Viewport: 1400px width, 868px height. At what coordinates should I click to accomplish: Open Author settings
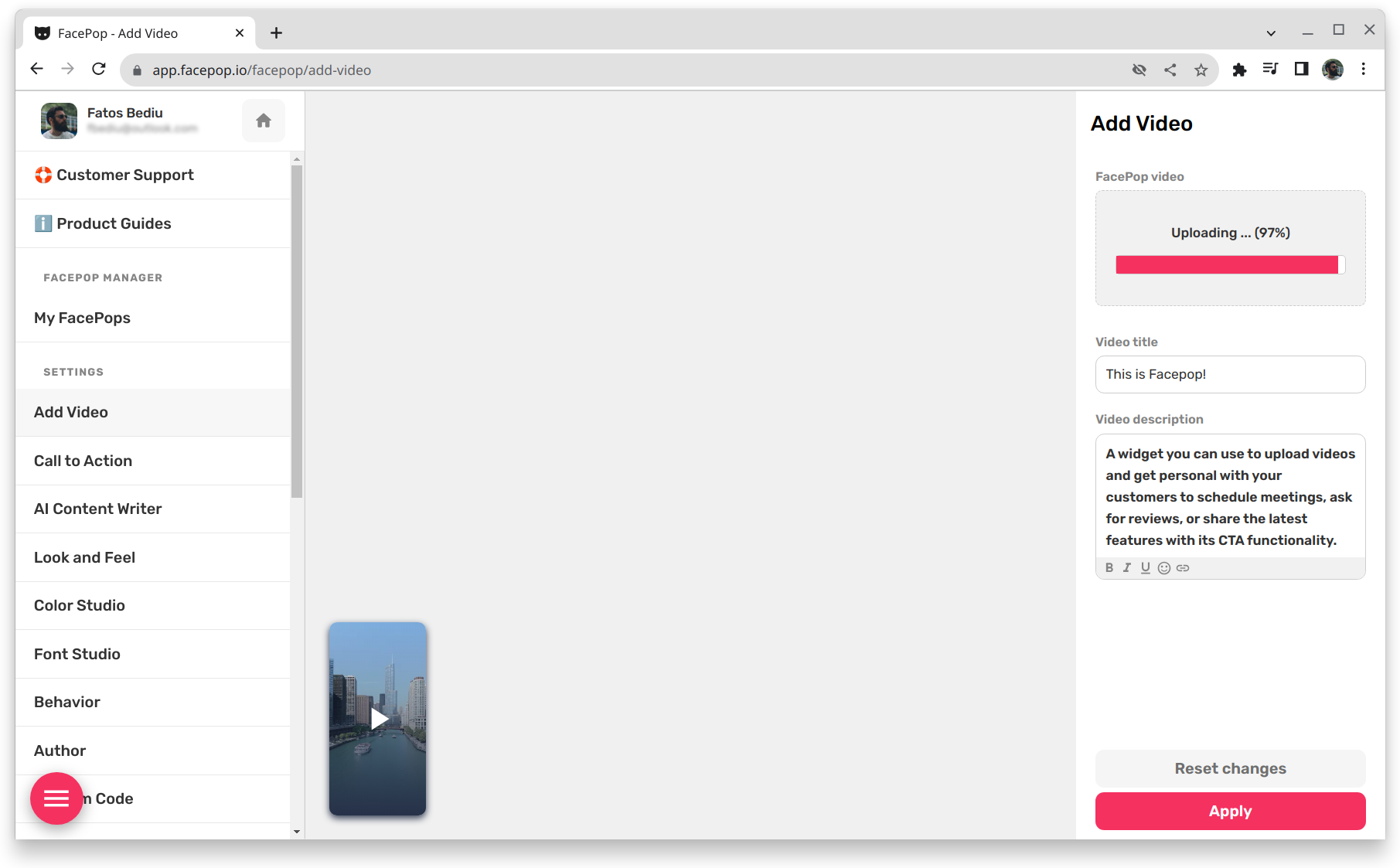(x=153, y=751)
